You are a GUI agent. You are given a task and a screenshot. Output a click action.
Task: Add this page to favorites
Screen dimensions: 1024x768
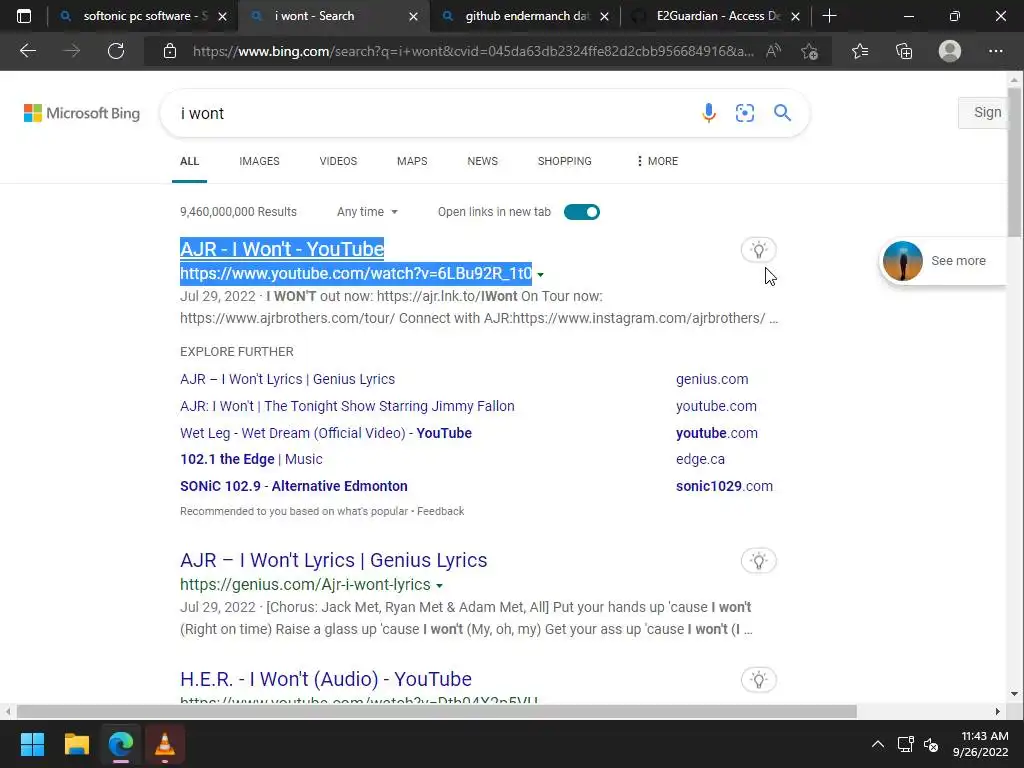tap(810, 51)
